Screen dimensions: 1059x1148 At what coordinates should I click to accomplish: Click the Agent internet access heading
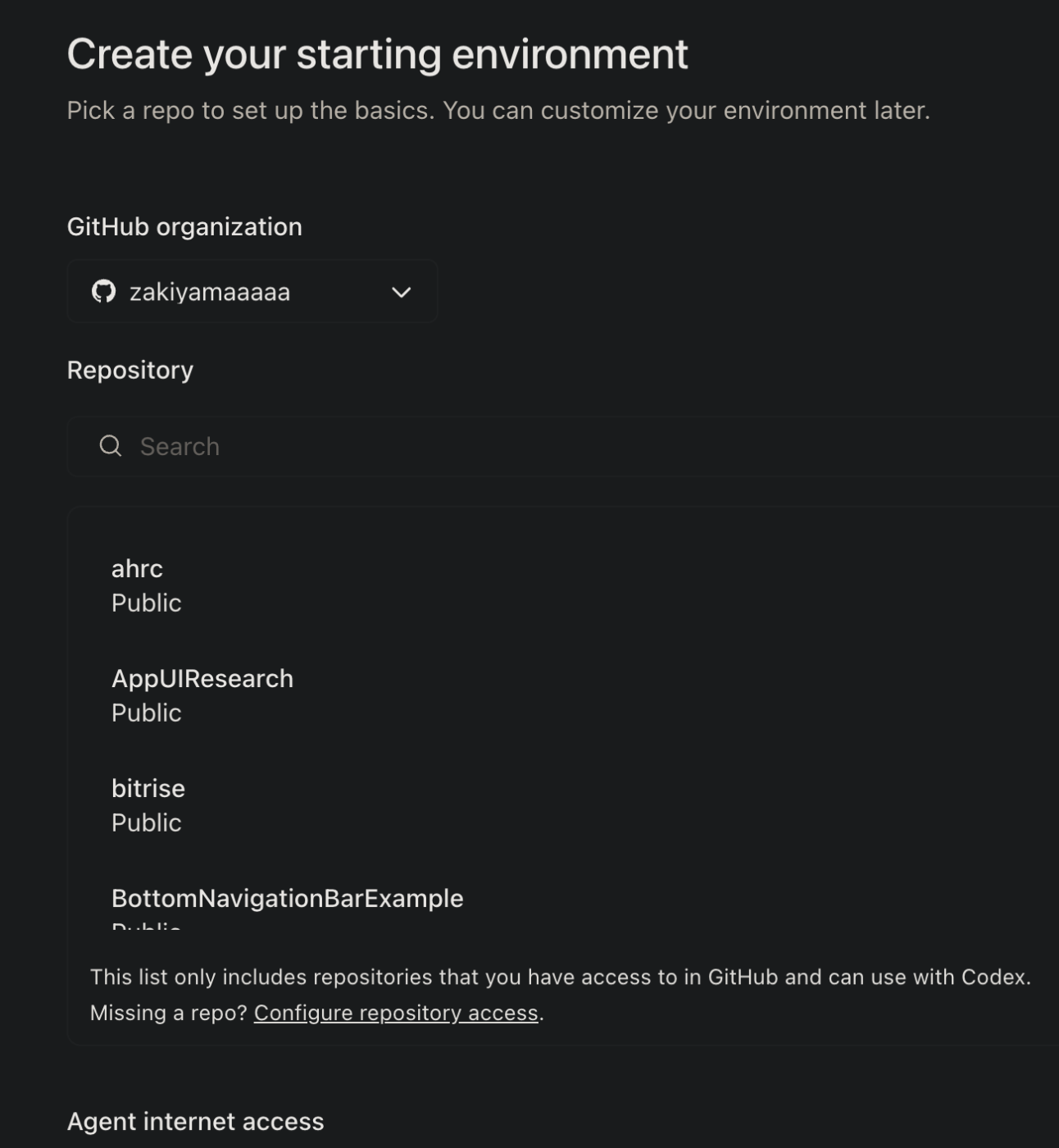pos(195,1121)
